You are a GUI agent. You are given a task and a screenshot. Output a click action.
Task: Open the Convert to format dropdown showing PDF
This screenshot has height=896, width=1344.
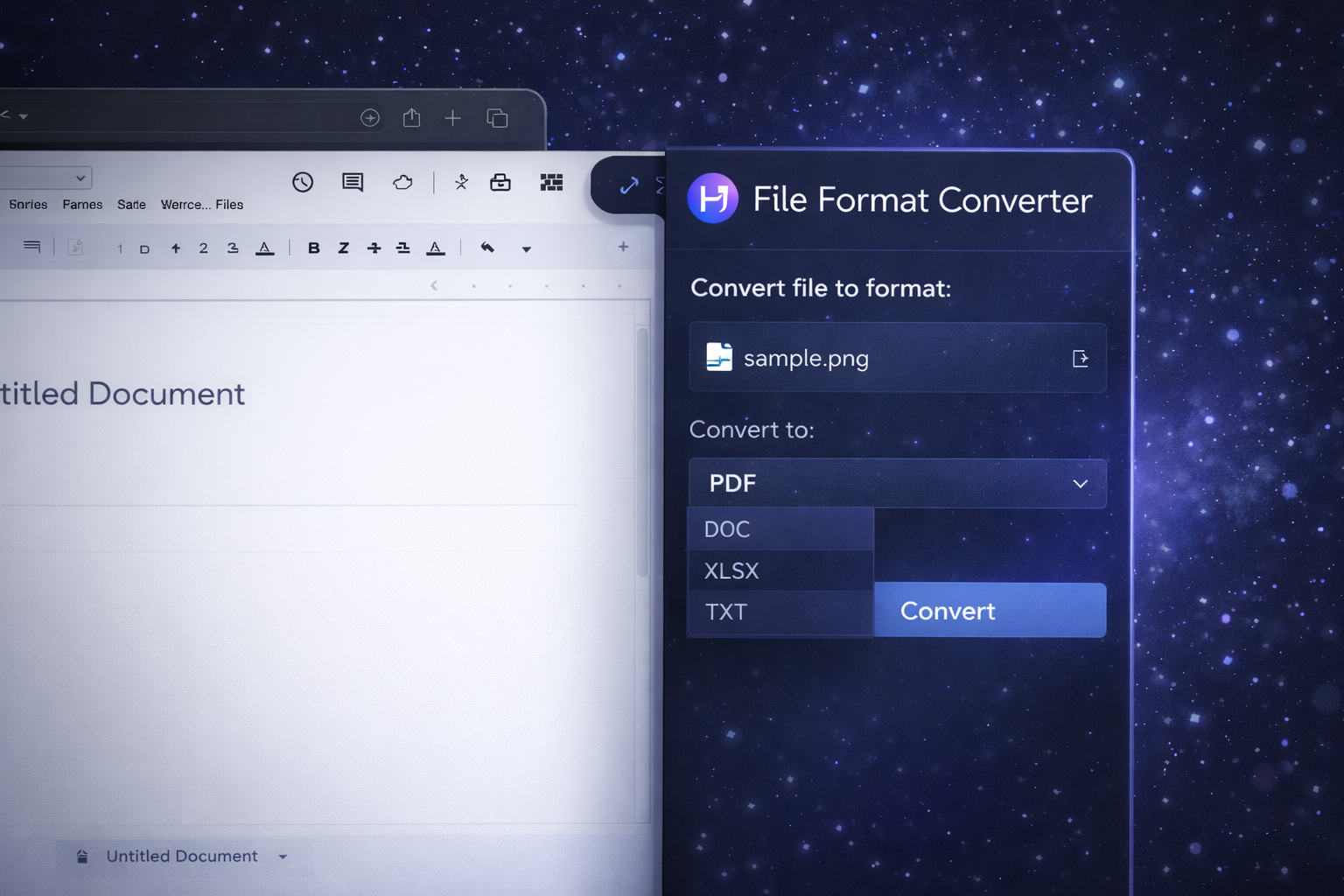click(898, 483)
